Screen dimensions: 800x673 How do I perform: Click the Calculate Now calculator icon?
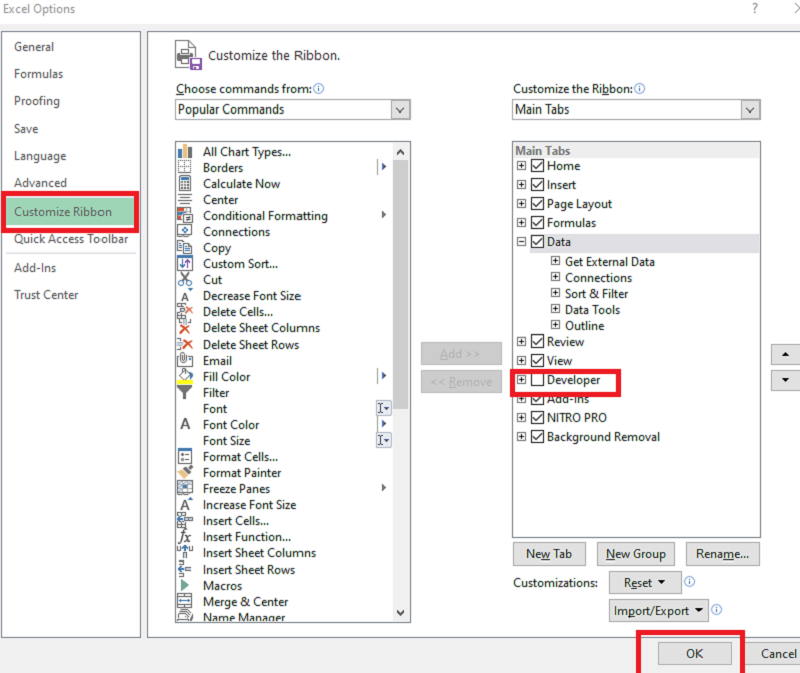pos(185,183)
